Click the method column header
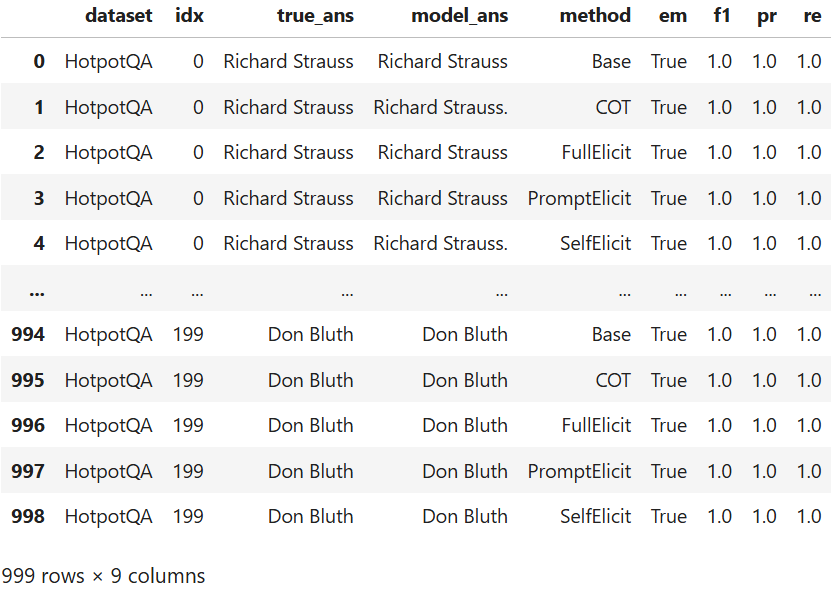The height and width of the screenshot is (592, 834). (595, 15)
